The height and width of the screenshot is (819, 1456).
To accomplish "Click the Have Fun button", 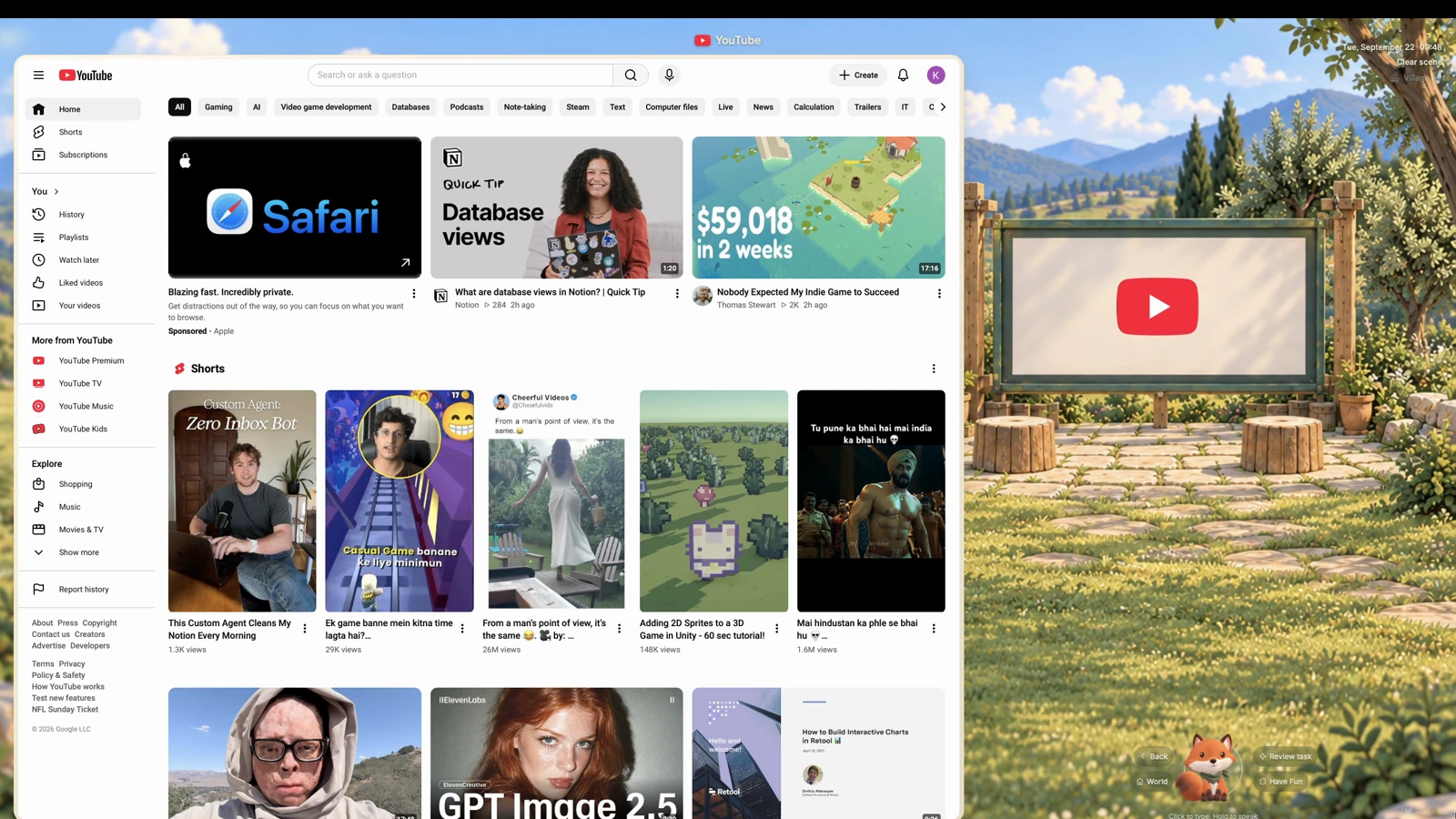I will pyautogui.click(x=1280, y=781).
